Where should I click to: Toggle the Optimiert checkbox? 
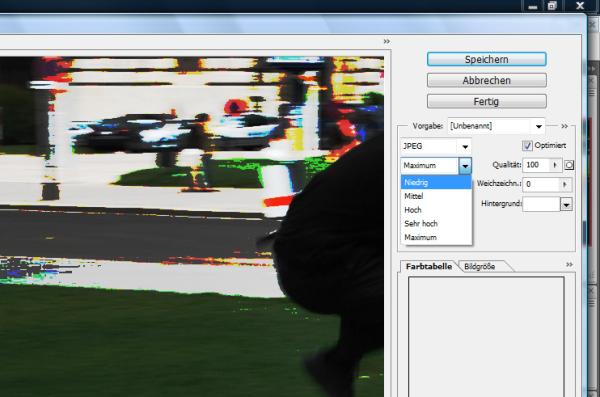527,145
